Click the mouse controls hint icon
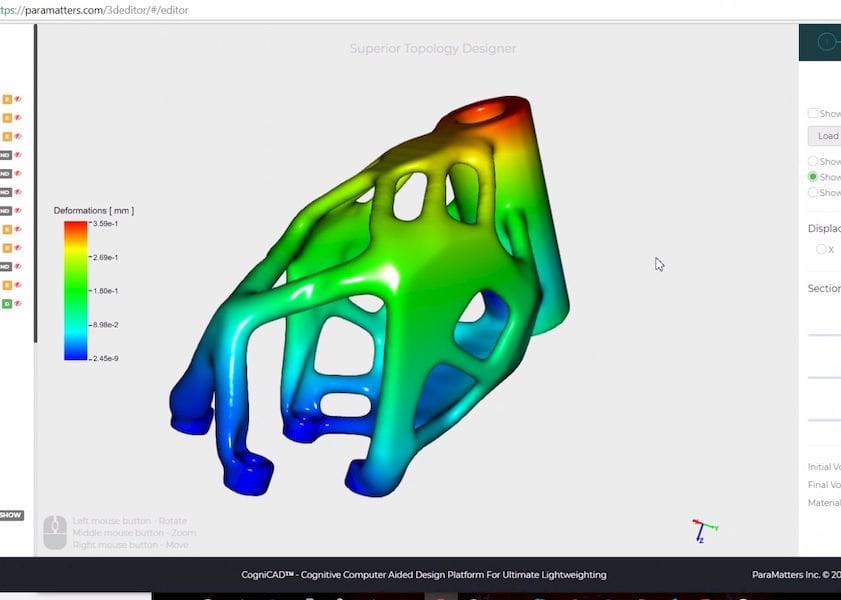 point(55,532)
